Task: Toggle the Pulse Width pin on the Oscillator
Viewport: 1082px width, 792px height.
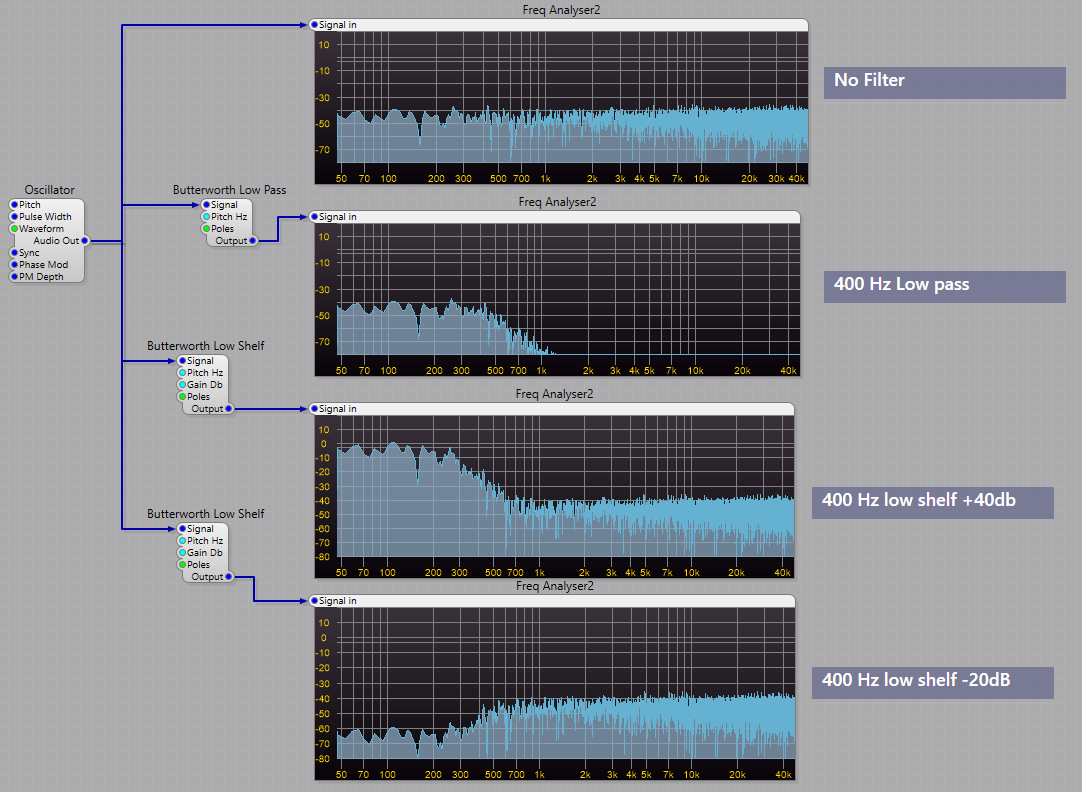Action: (x=14, y=216)
